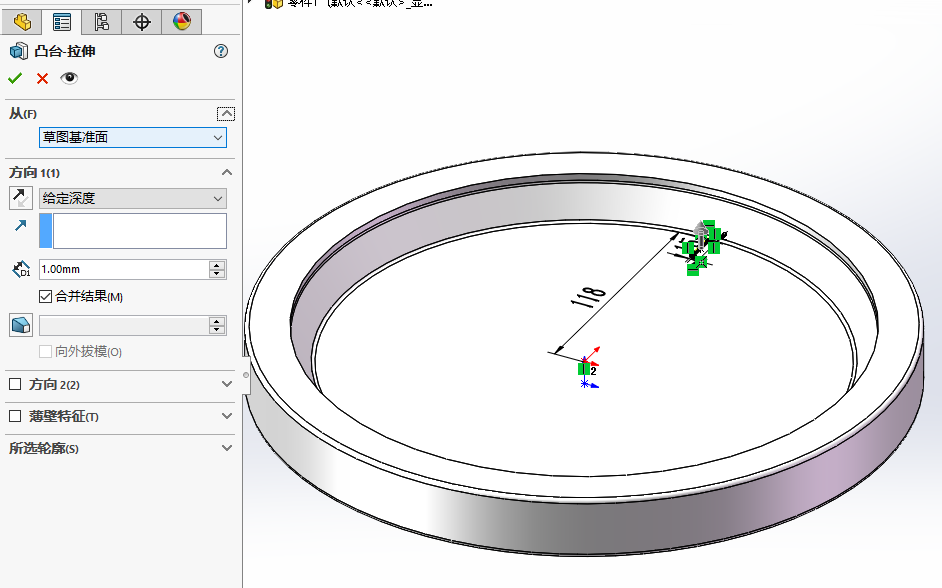Open the FeatureManager design tree tab
The width and height of the screenshot is (942, 588).
point(22,21)
